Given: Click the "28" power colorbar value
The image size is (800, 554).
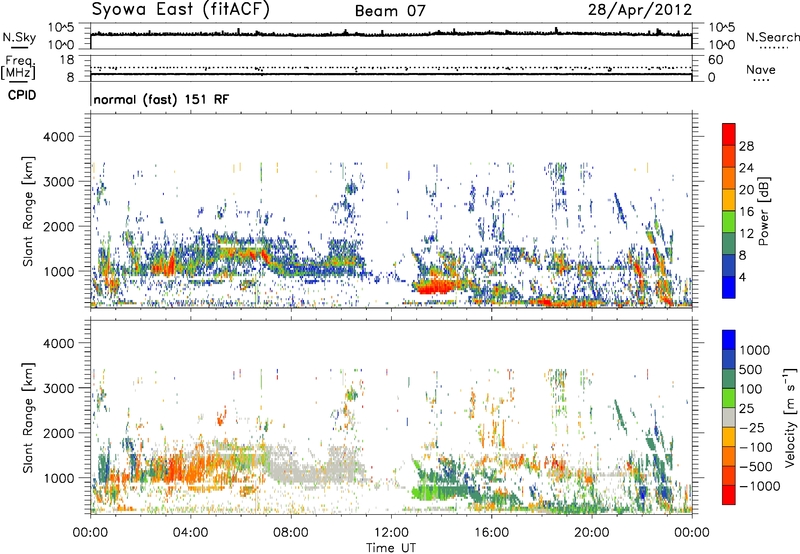Looking at the screenshot, I should [746, 146].
